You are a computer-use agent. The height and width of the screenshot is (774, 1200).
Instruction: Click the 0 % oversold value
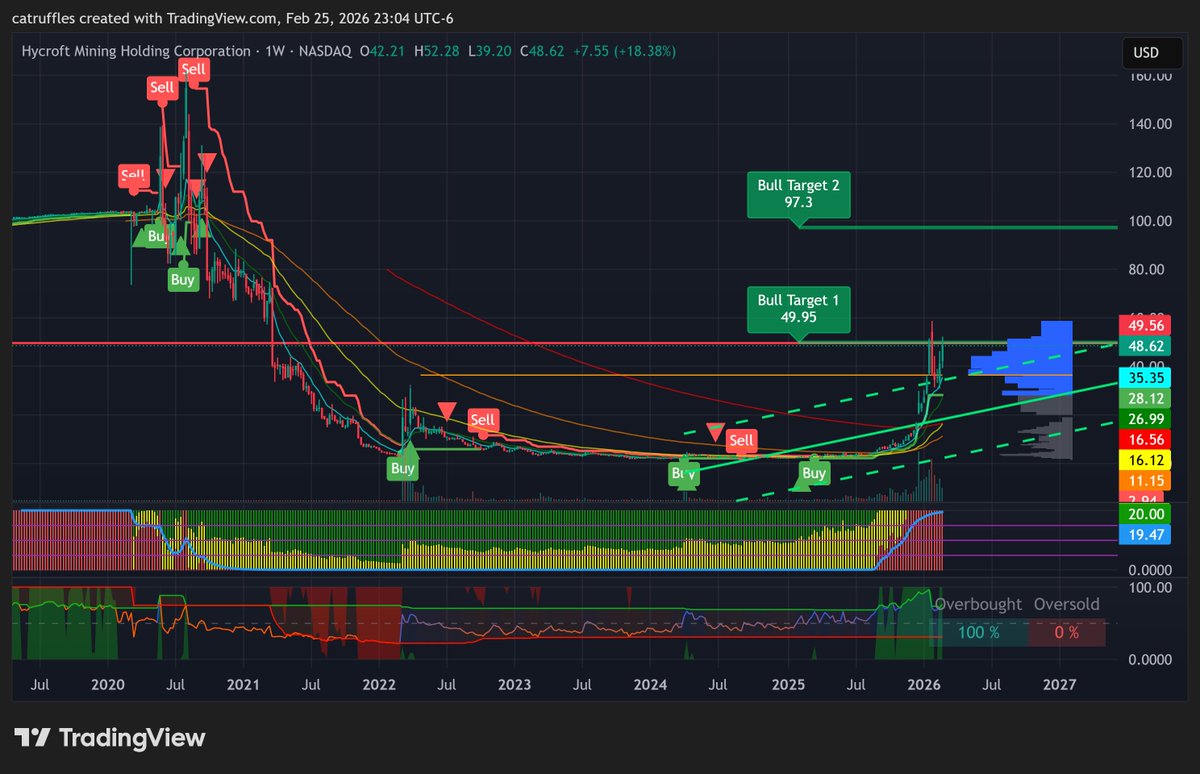[x=1066, y=632]
